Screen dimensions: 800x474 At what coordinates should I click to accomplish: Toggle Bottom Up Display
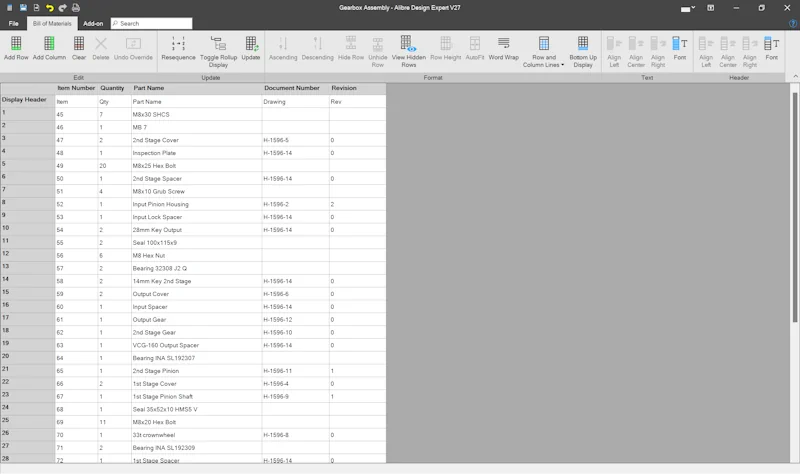[x=583, y=52]
